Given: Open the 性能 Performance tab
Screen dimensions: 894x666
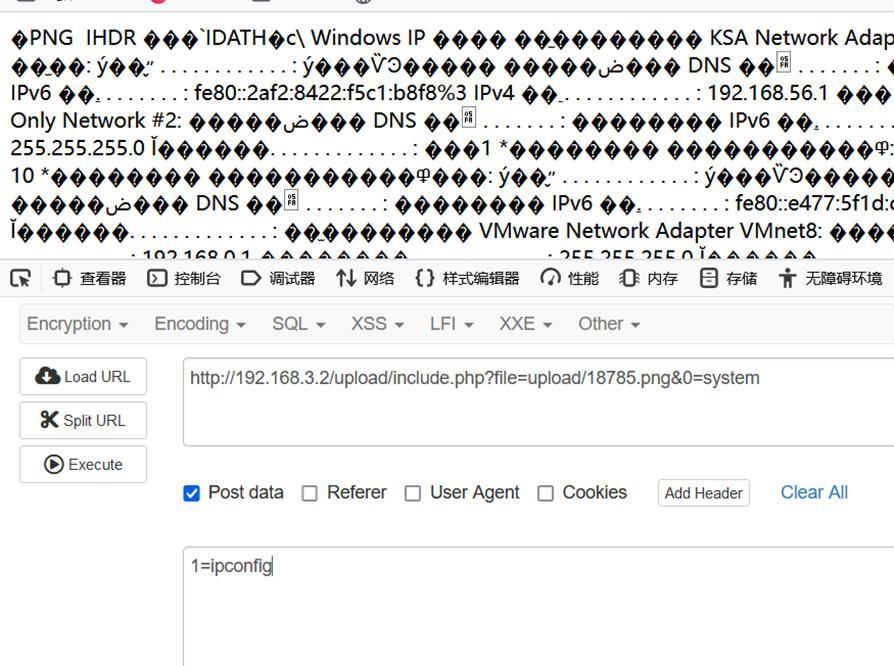Looking at the screenshot, I should click(x=570, y=278).
